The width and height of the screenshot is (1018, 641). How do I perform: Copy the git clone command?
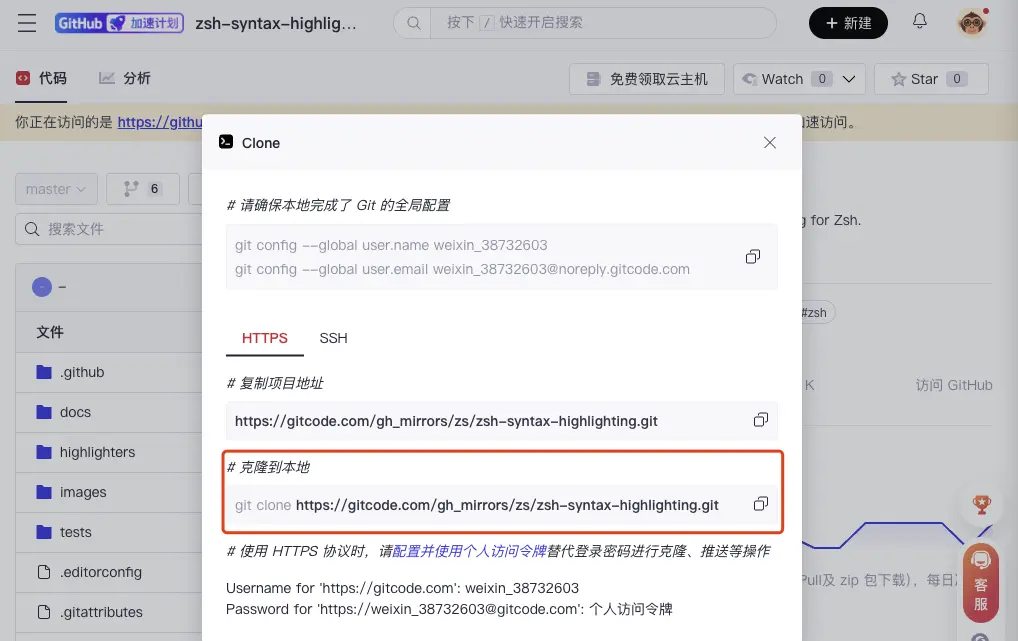761,504
